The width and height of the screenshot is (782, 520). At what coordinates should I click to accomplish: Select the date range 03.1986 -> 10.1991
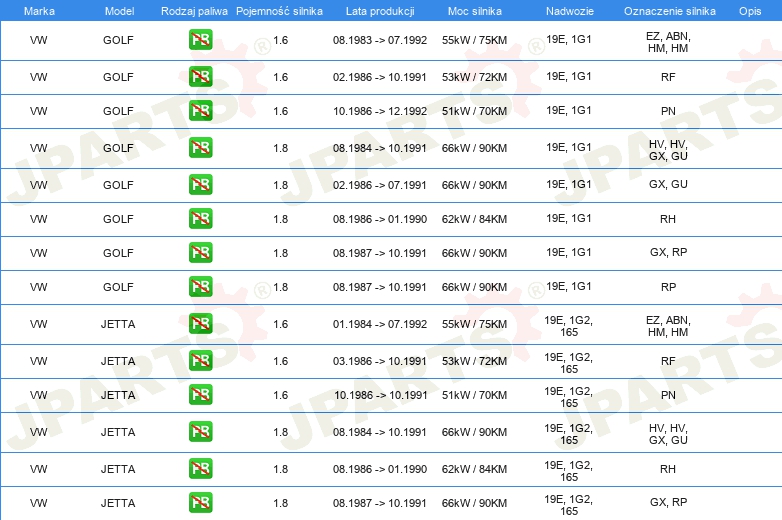click(380, 361)
